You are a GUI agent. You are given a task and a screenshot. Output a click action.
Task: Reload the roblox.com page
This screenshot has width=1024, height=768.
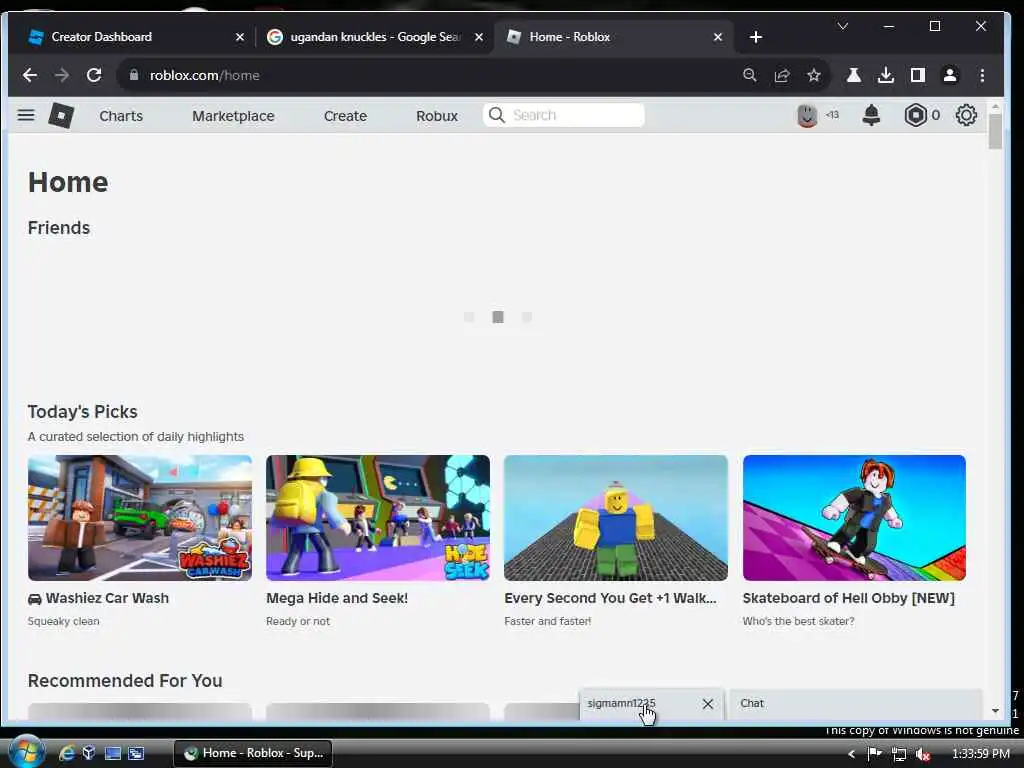coord(94,75)
